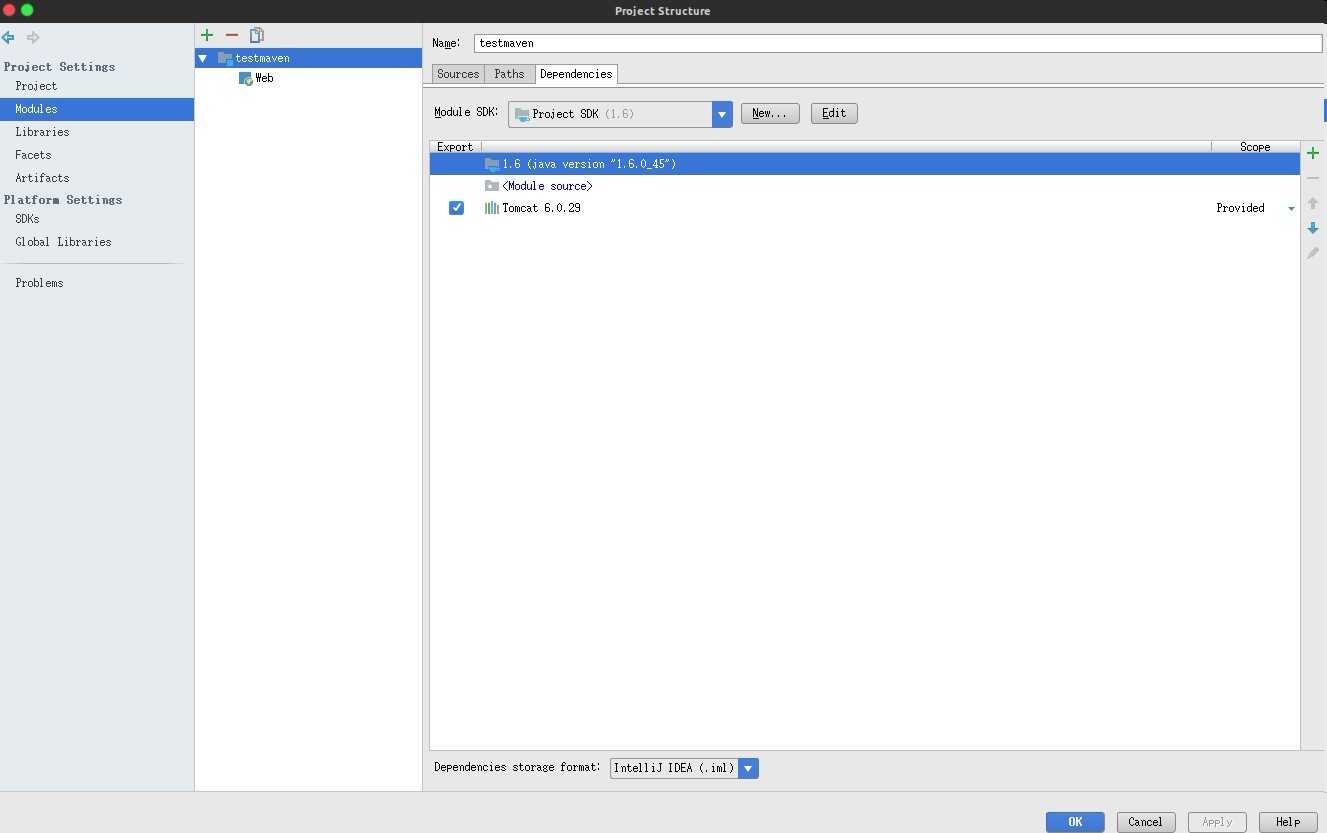The image size is (1327, 833).
Task: Select the Dependencies tab
Action: [x=576, y=74]
